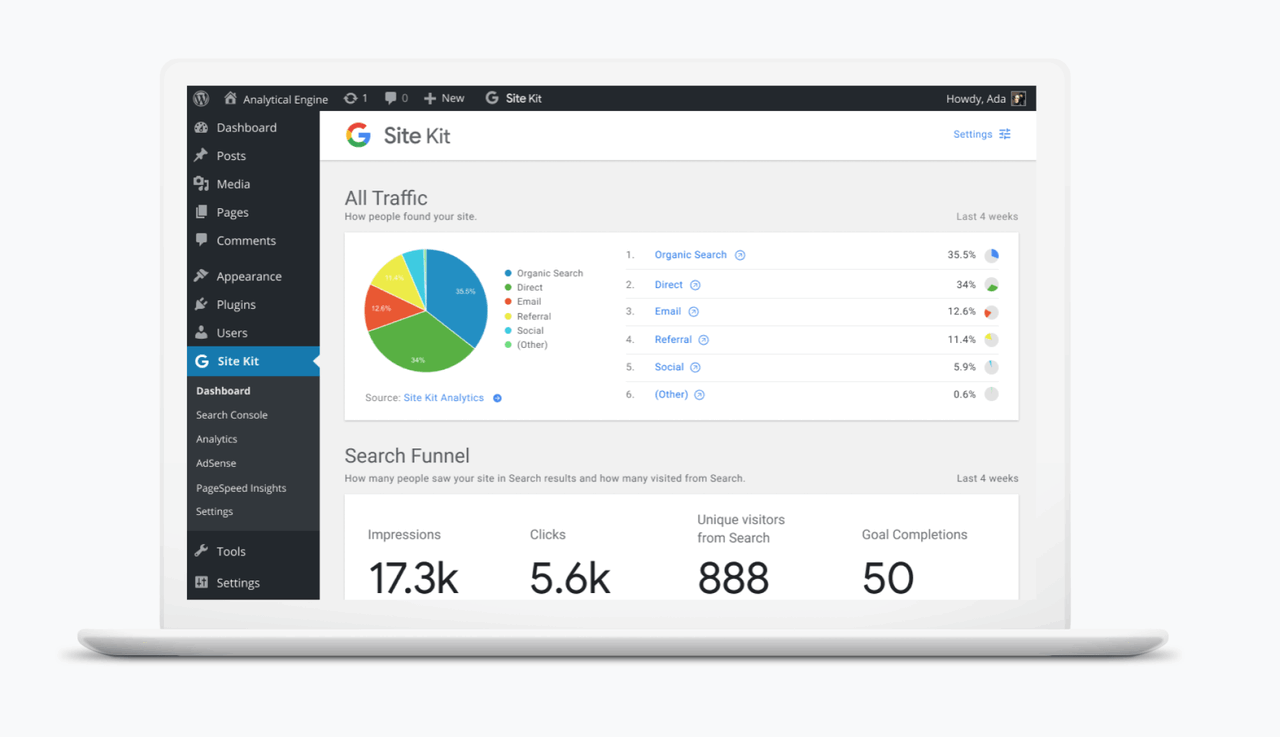
Task: Click Site Kit in the admin bar
Action: (523, 98)
